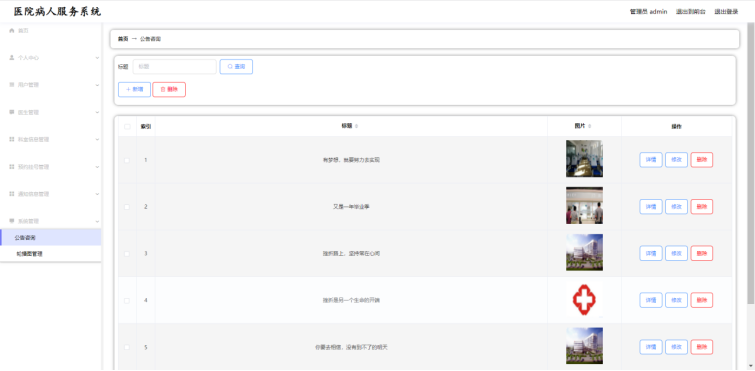The height and width of the screenshot is (371, 755).
Task: Click 删除 for row index 1
Action: [x=702, y=160]
